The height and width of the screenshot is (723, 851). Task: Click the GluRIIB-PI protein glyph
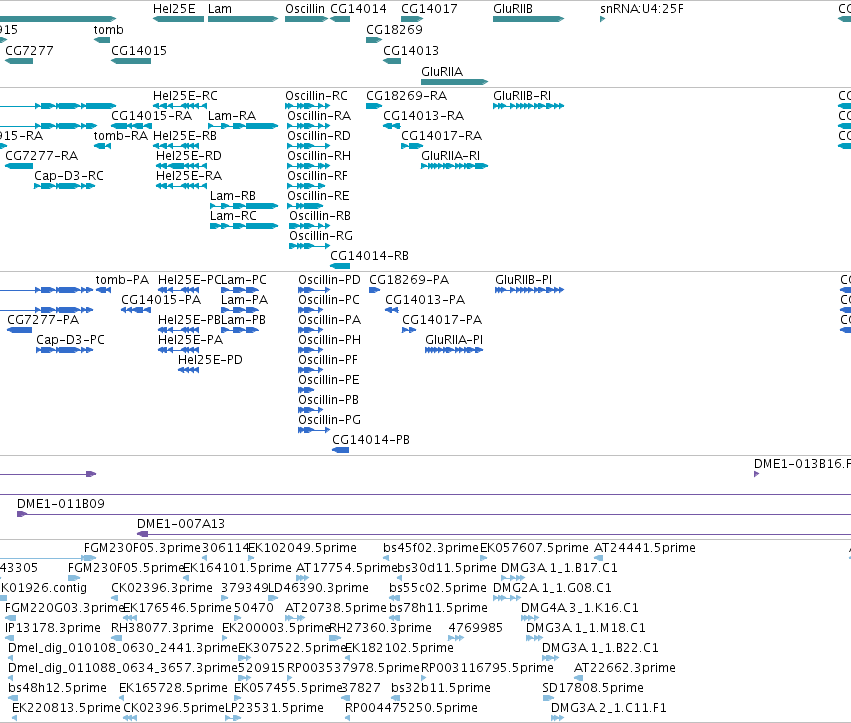(x=529, y=290)
